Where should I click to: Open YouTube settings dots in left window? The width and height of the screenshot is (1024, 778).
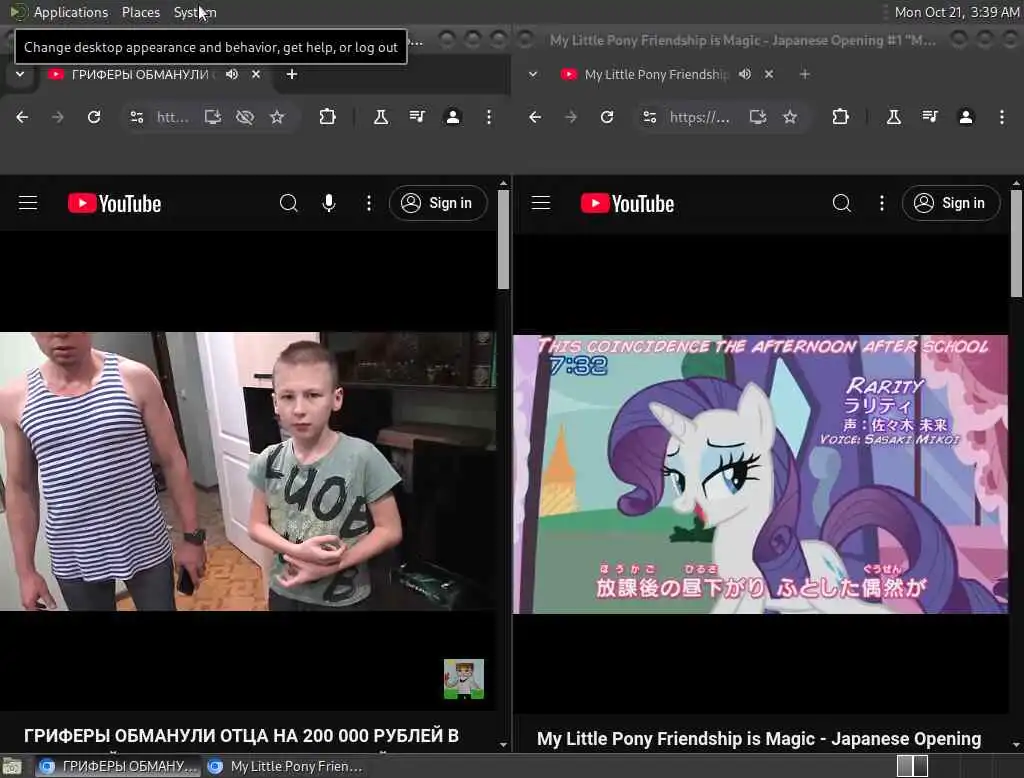tap(369, 203)
